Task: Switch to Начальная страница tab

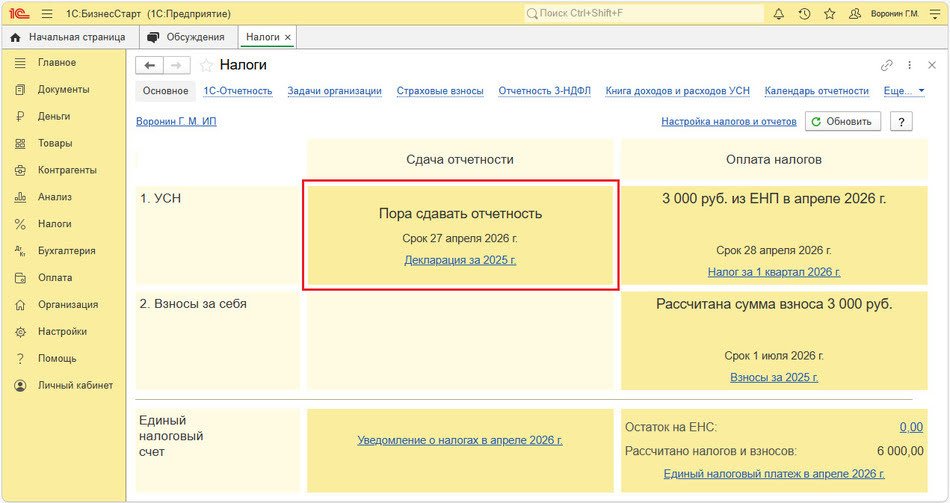Action: tap(68, 37)
